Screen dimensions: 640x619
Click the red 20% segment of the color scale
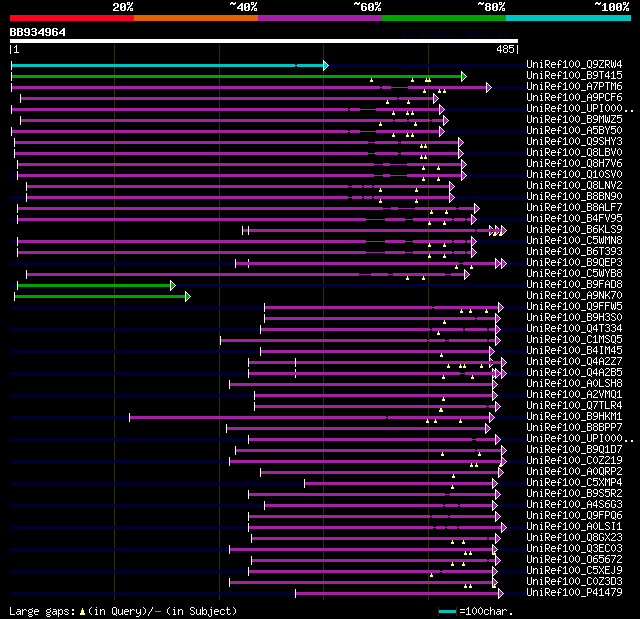[x=72, y=18]
